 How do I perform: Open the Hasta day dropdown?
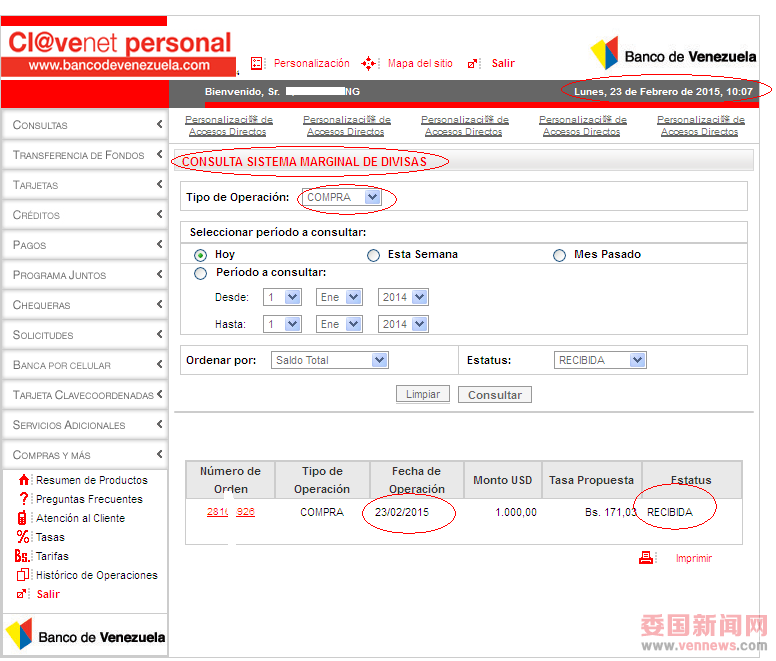[282, 324]
